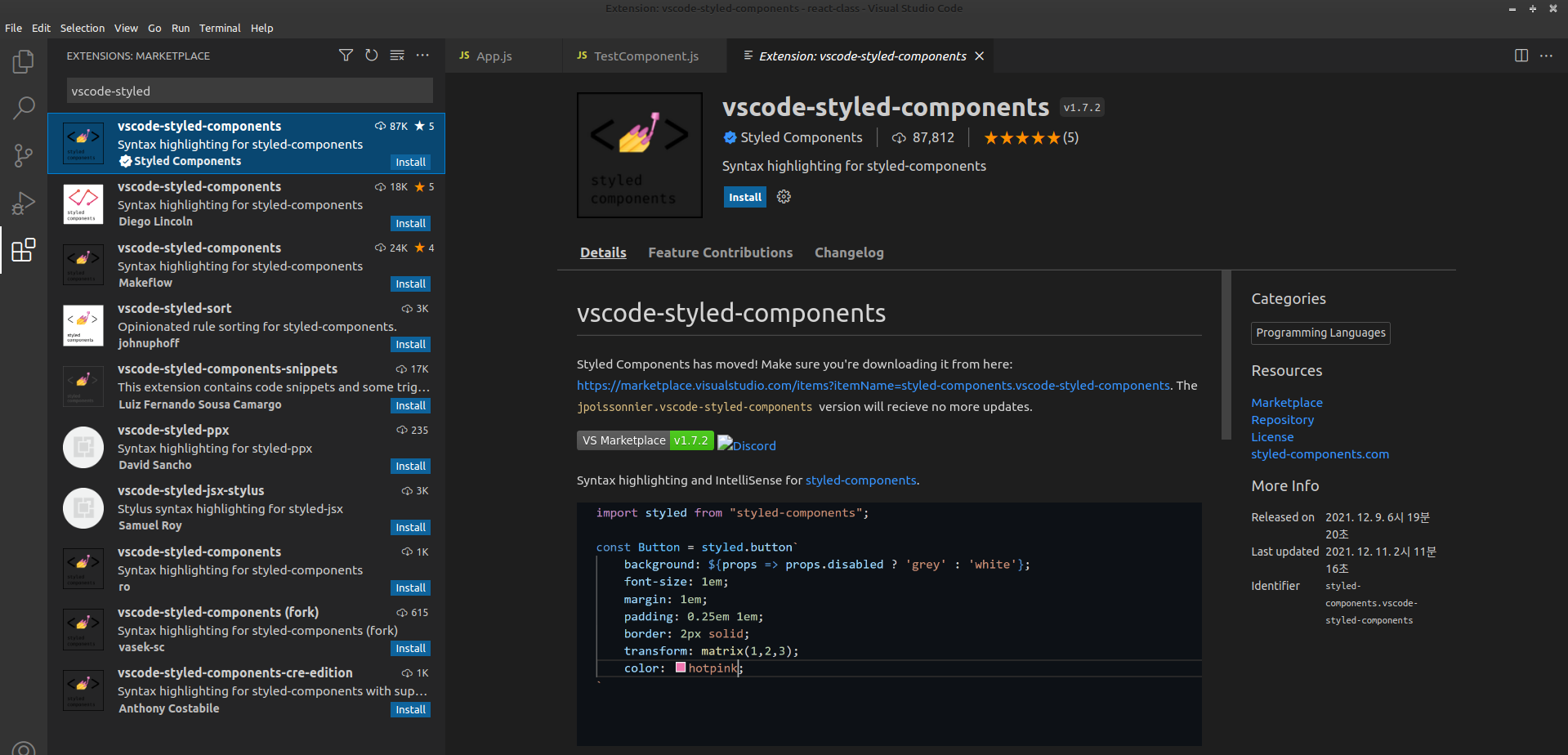
Task: Open the Search view in activity bar
Action: 24,108
